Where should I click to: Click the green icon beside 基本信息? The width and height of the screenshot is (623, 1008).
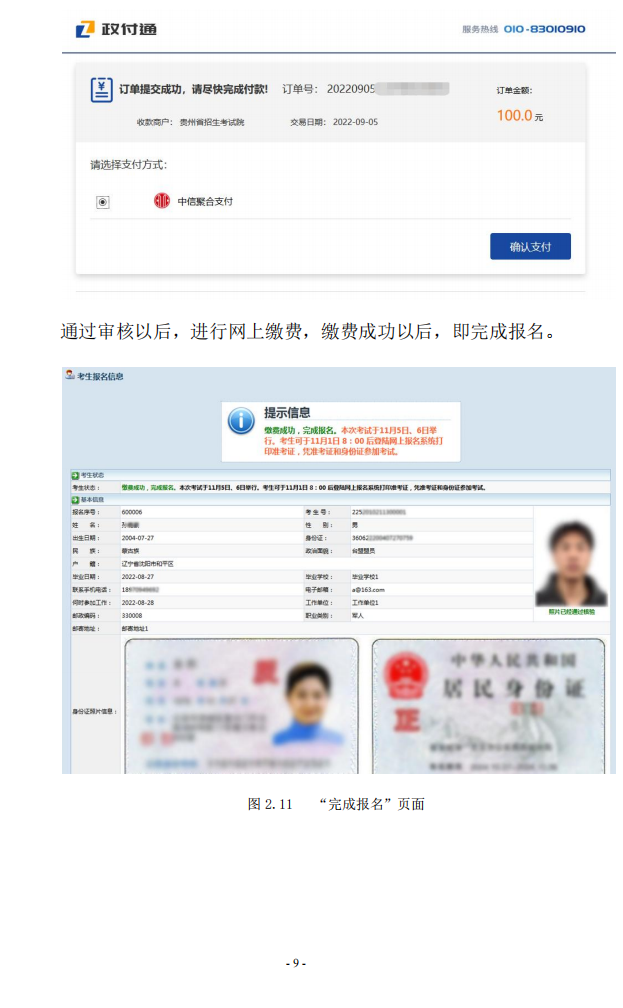point(75,498)
